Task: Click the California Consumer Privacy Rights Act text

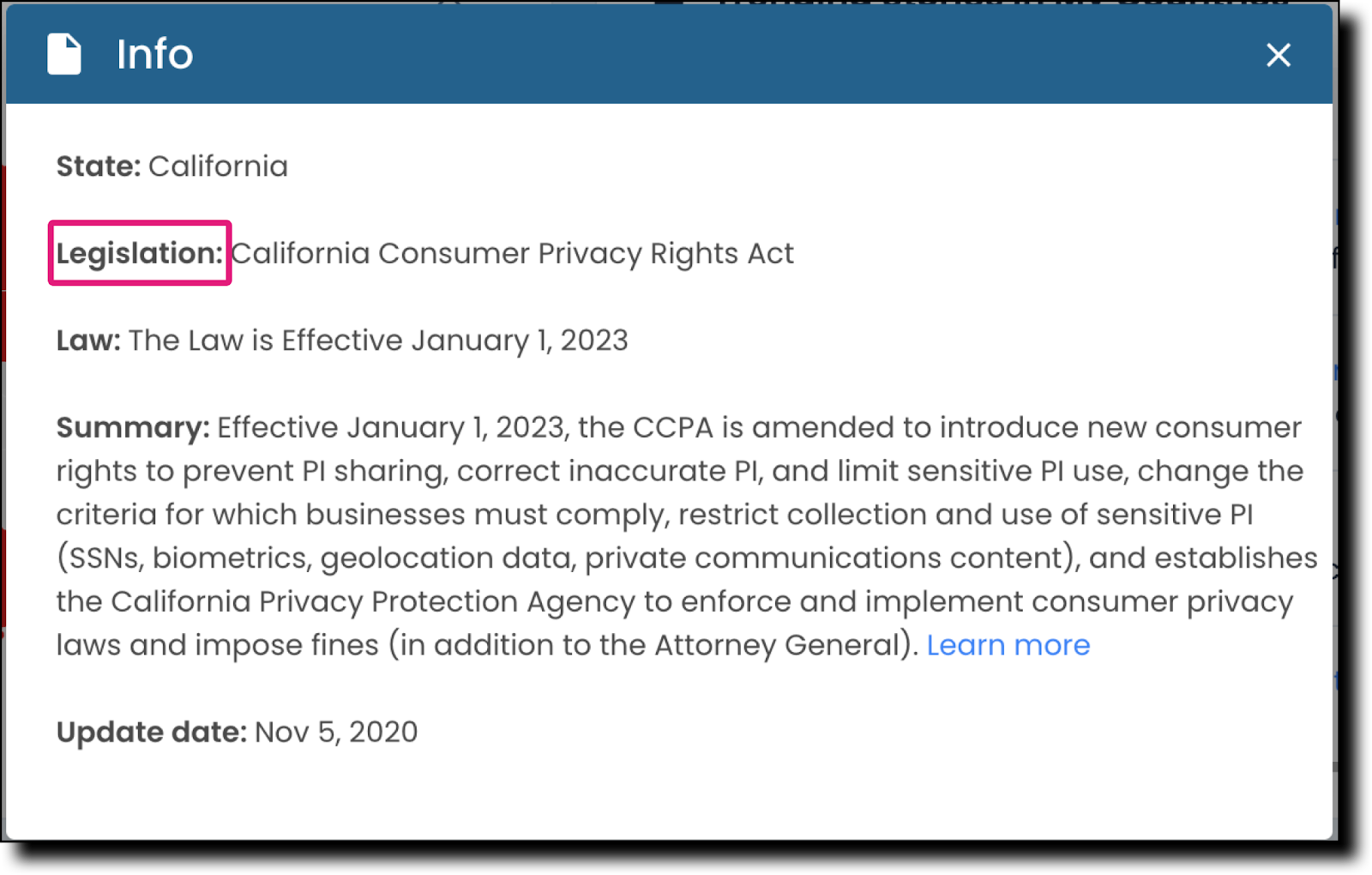Action: tap(513, 253)
